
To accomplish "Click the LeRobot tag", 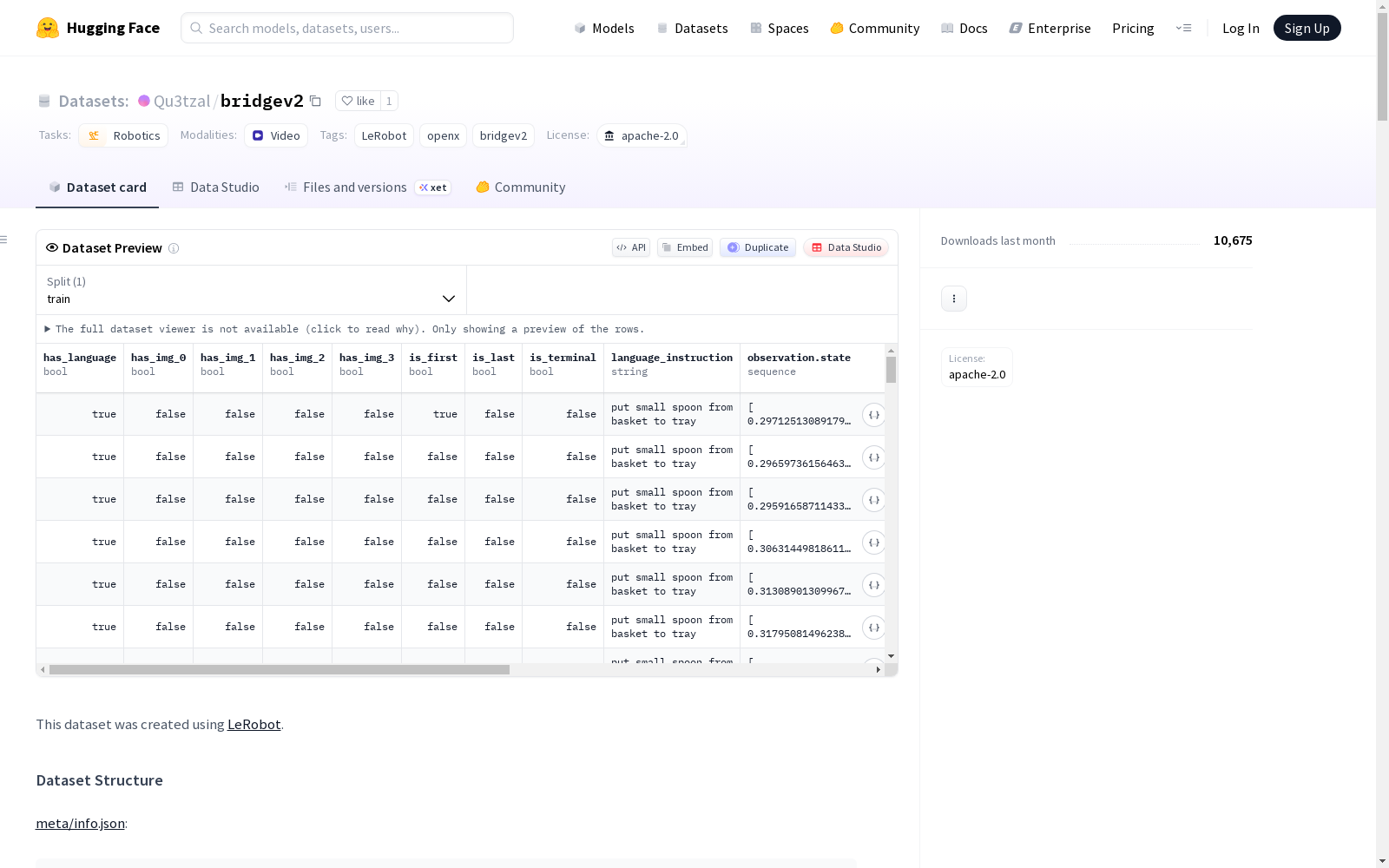I will click(x=384, y=135).
